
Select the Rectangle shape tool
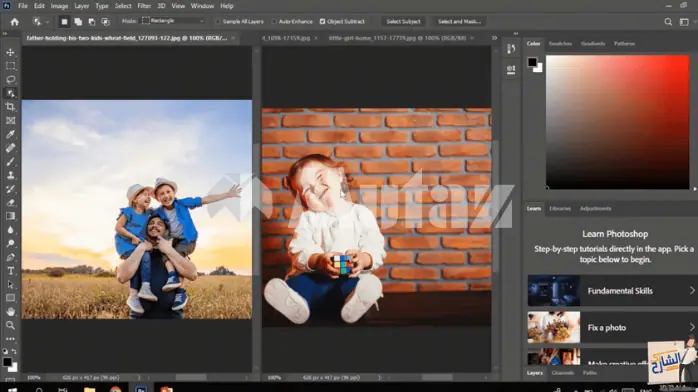(10, 298)
